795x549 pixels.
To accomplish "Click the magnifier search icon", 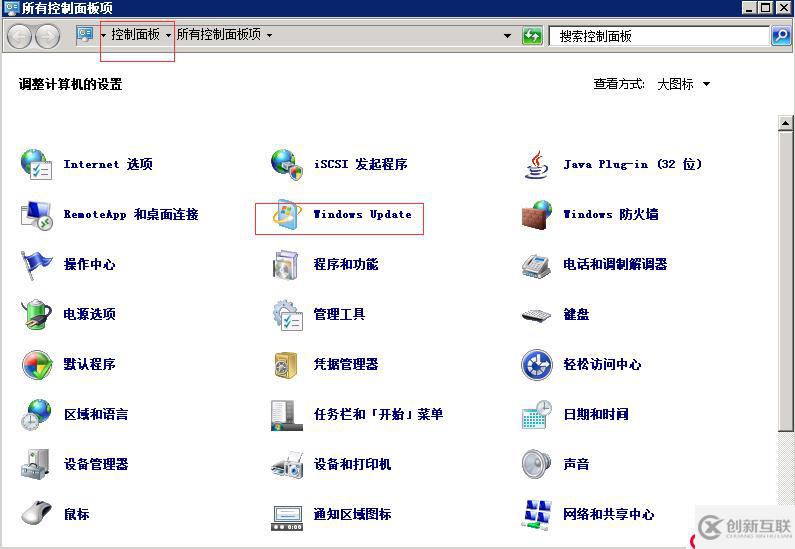I will click(781, 35).
